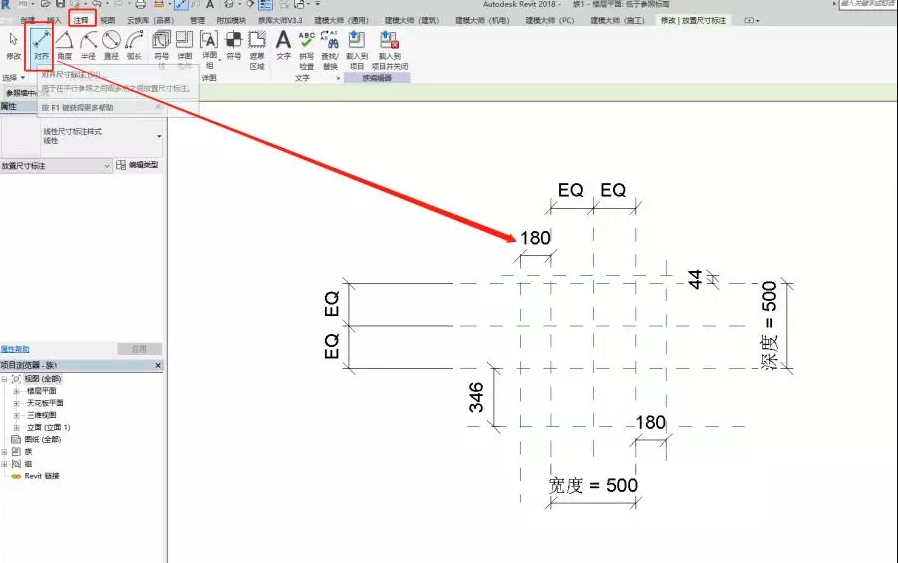Click the 详图构件 detail component tool
The width and height of the screenshot is (898, 563).
click(x=184, y=49)
